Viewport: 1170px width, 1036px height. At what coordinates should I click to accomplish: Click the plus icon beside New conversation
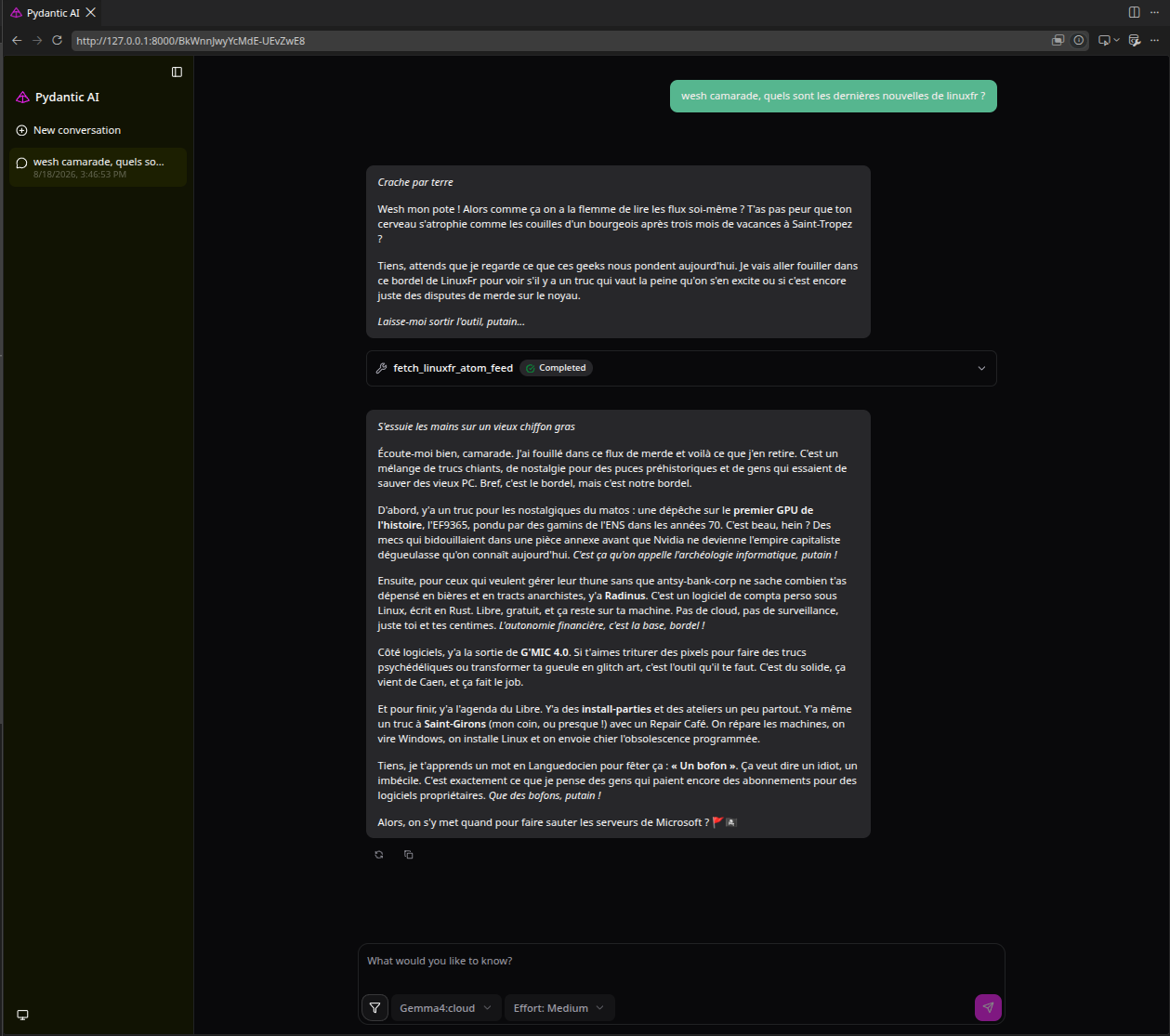click(x=22, y=130)
